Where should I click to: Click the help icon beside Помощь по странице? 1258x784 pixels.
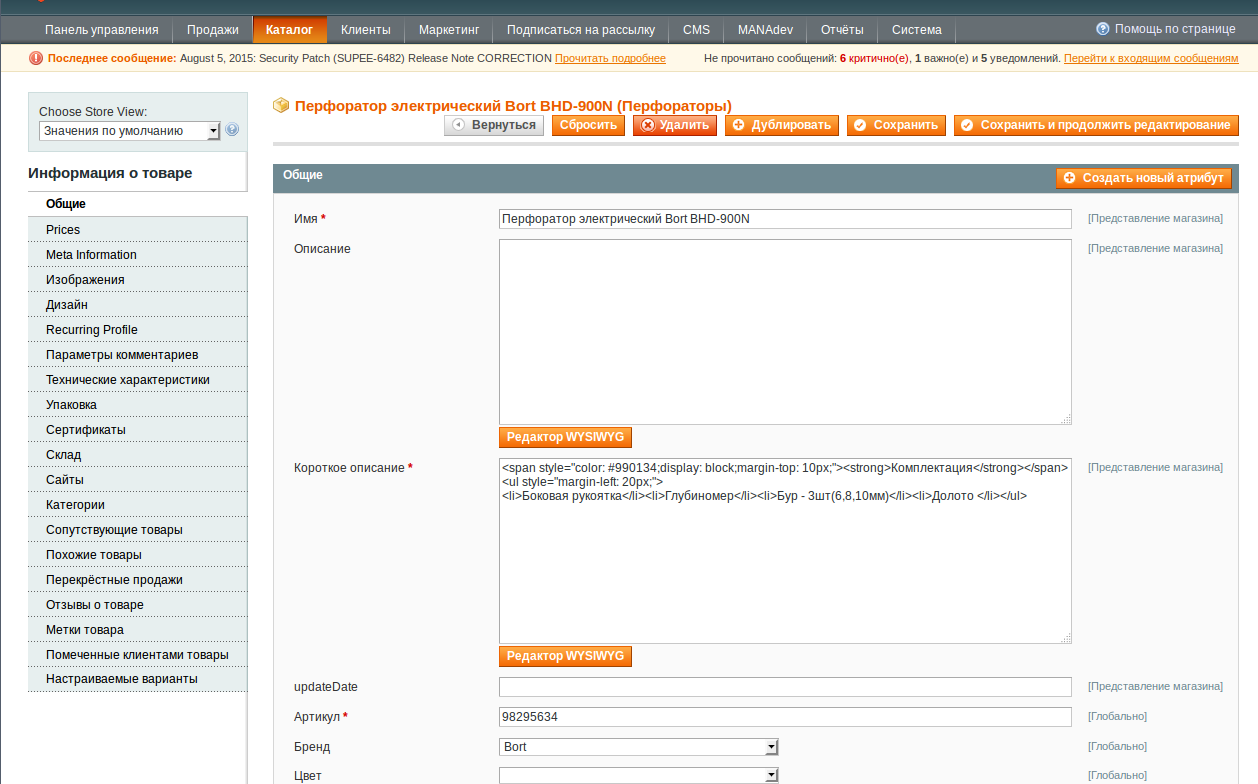1103,29
